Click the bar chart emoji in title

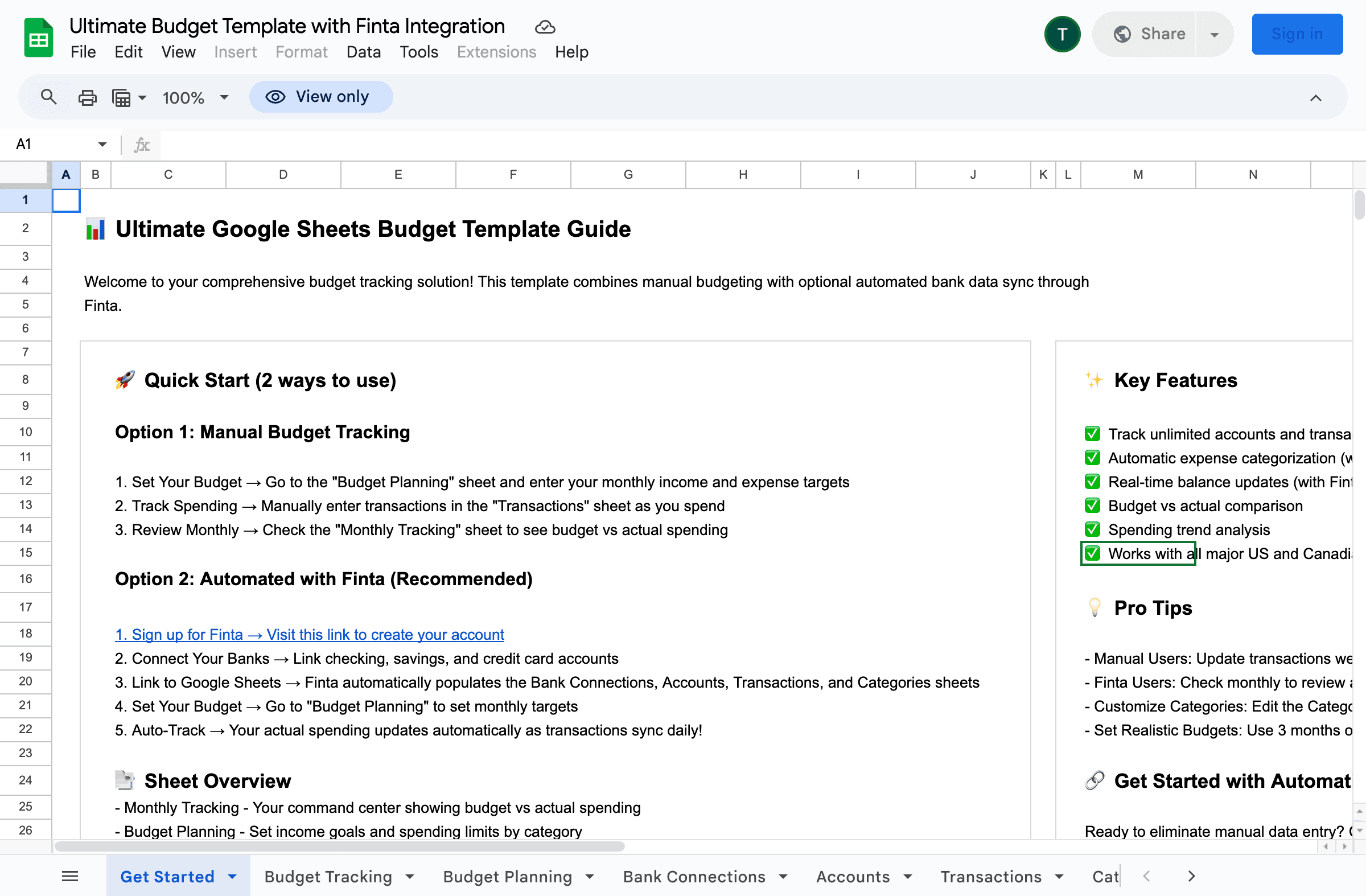coord(95,228)
